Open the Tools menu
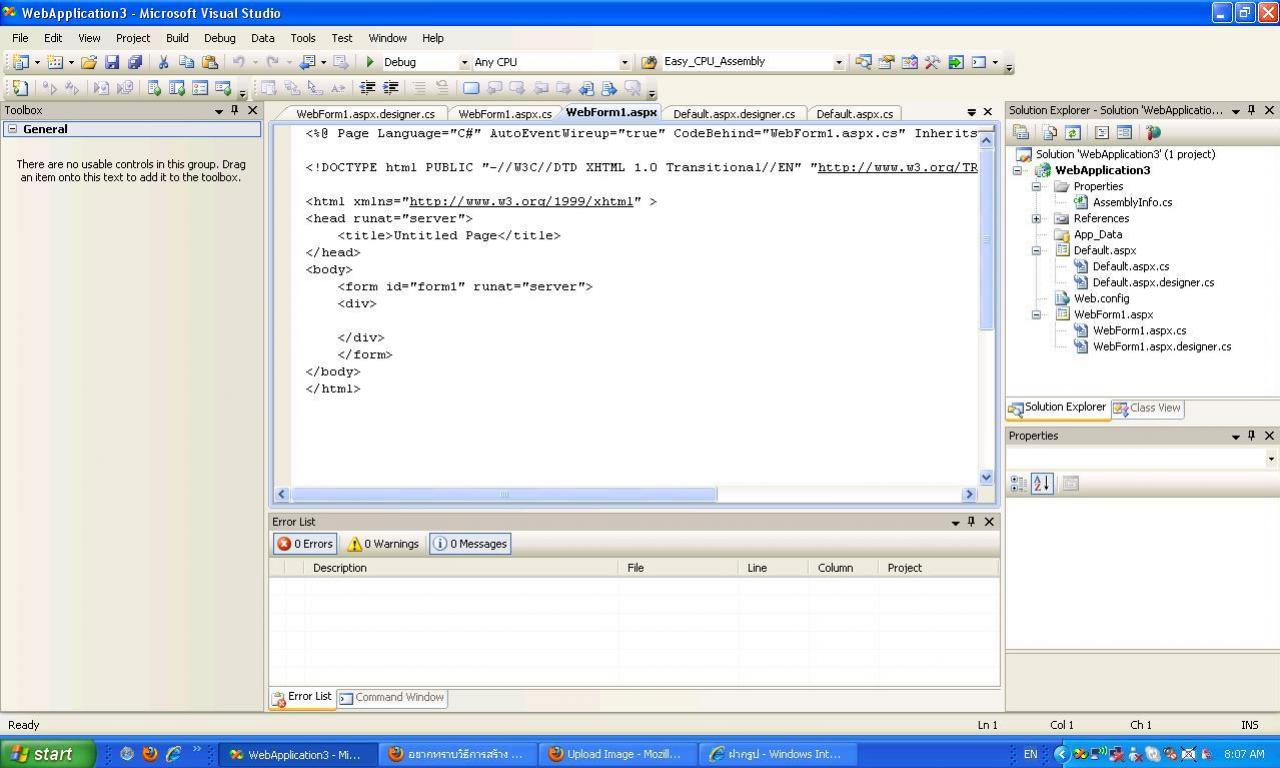1280x768 pixels. (303, 38)
